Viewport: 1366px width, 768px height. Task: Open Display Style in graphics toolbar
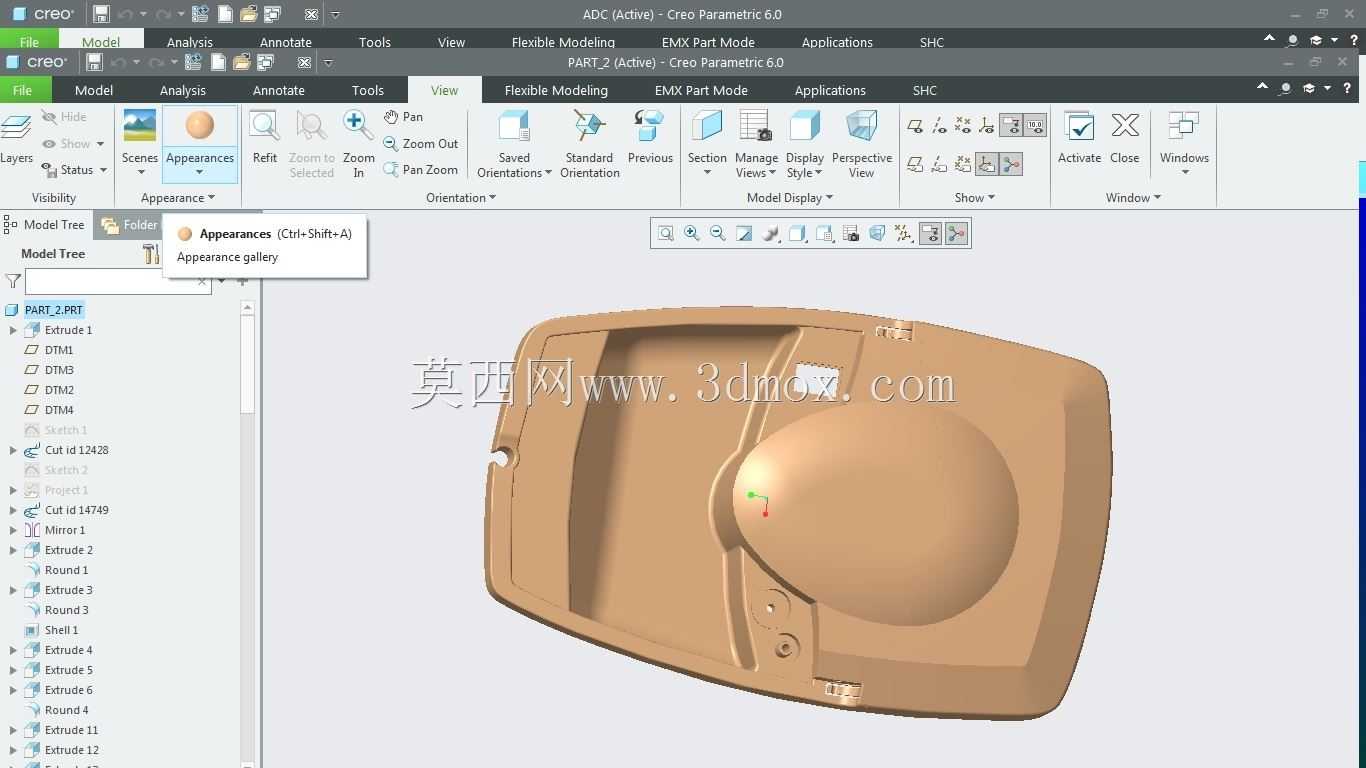point(798,234)
